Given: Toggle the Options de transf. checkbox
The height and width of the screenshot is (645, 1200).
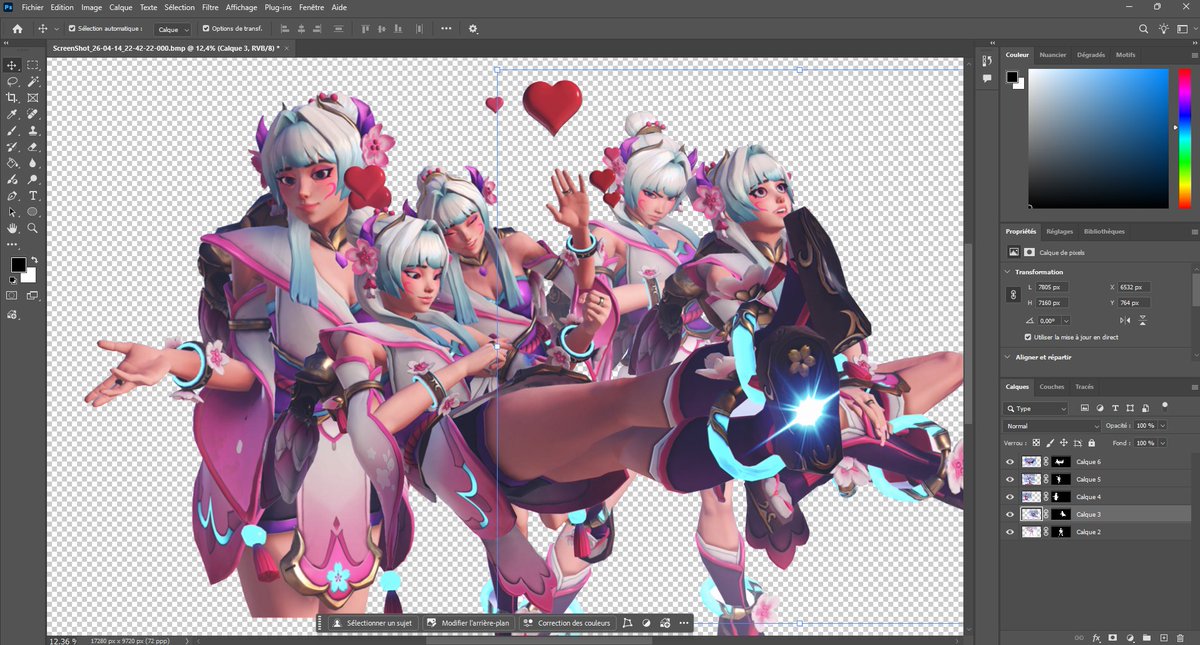Looking at the screenshot, I should (206, 29).
